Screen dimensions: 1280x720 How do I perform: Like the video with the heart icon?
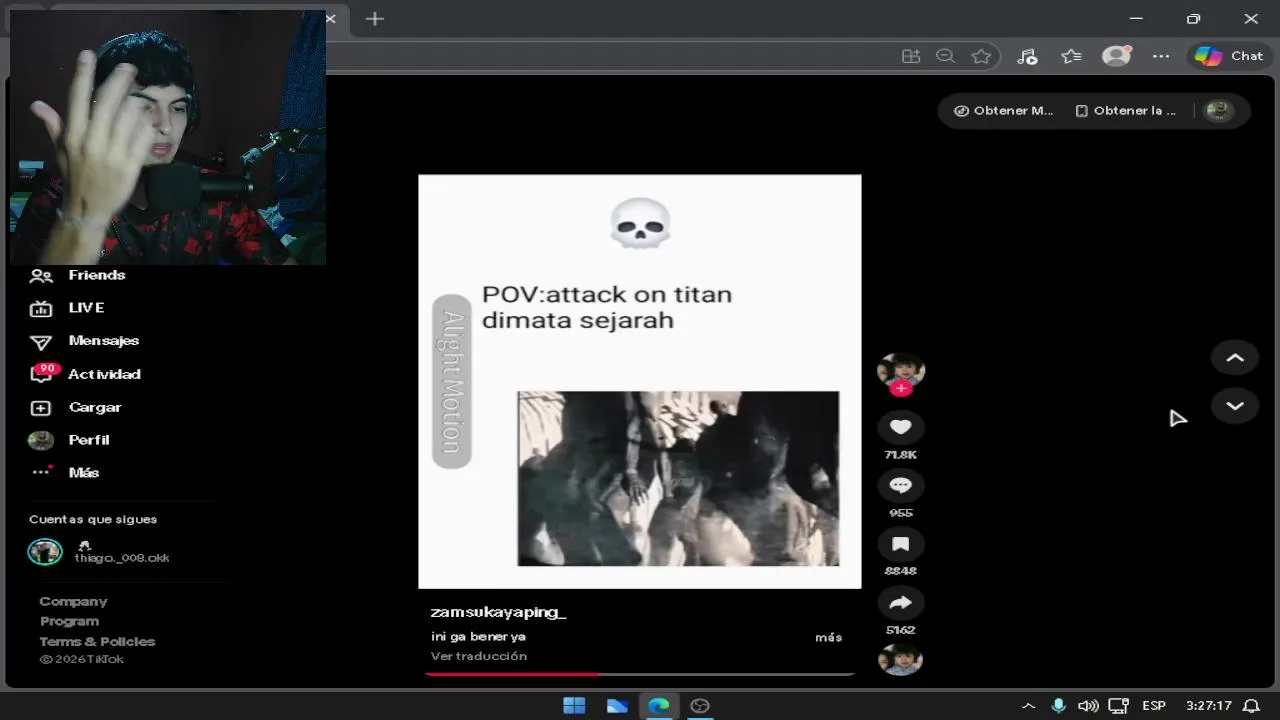[901, 427]
